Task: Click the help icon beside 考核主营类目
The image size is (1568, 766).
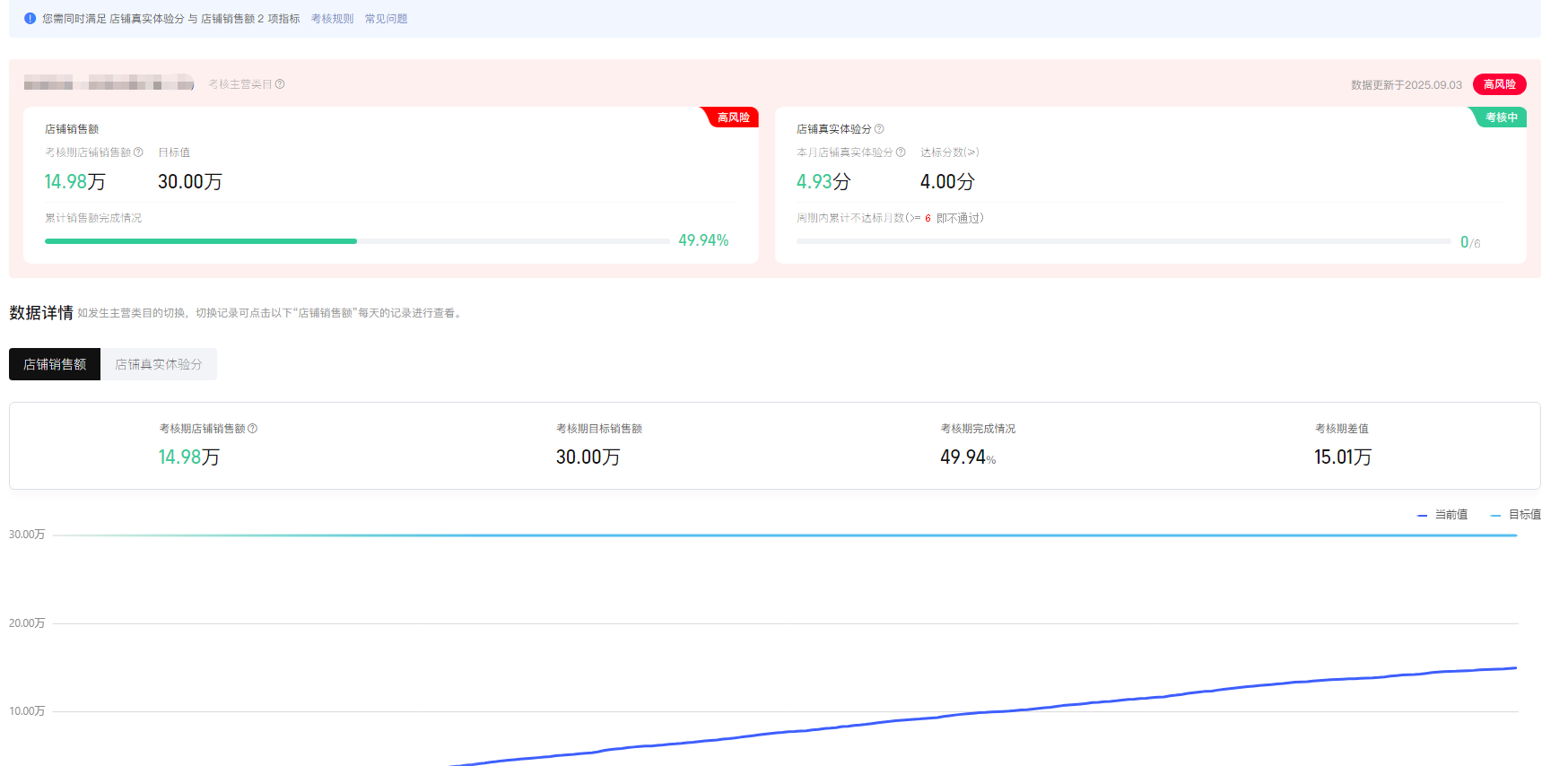Action: (280, 84)
